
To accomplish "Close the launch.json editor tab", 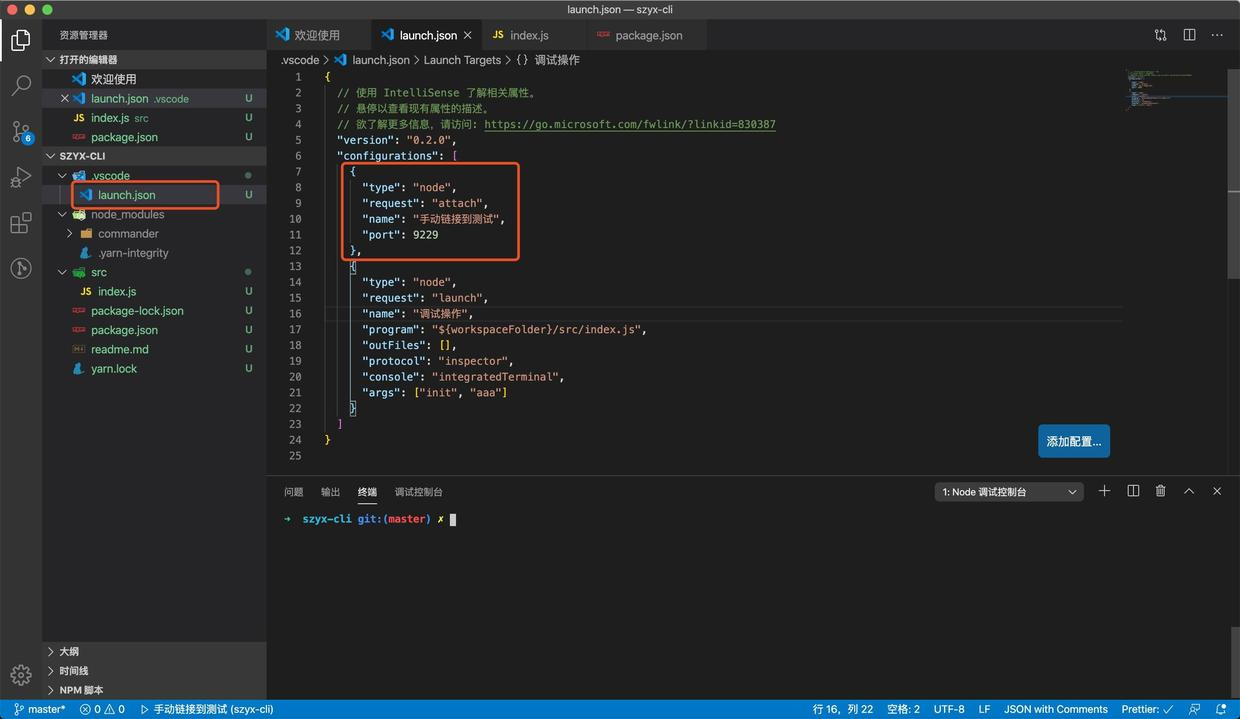I will click(467, 35).
